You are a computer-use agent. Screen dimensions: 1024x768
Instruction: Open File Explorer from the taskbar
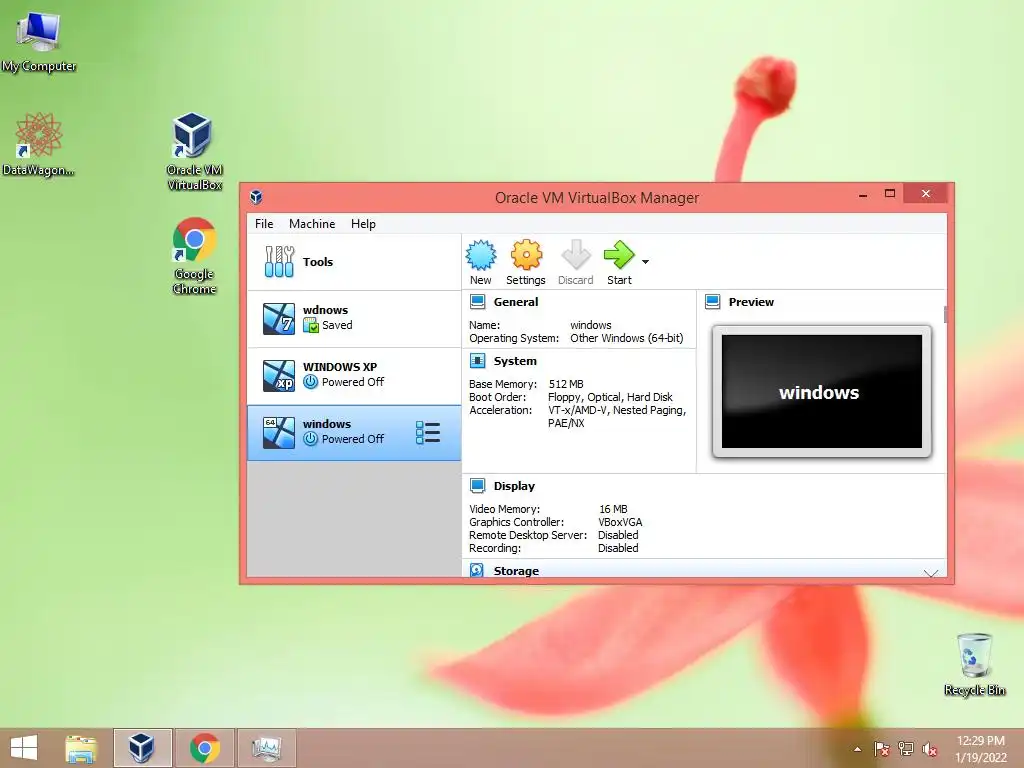(x=81, y=748)
